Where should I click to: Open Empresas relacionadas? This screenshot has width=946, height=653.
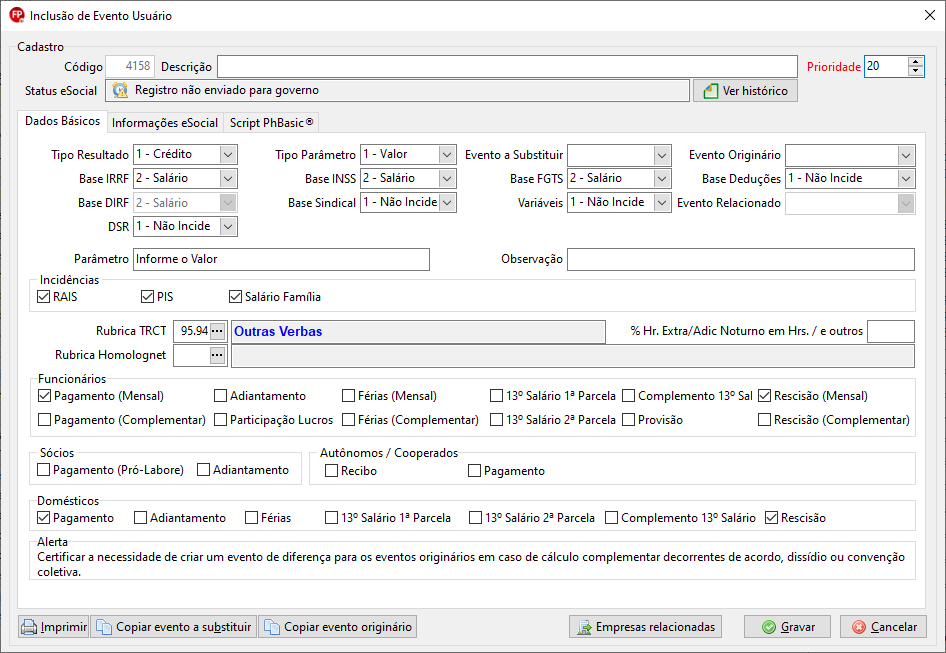646,627
